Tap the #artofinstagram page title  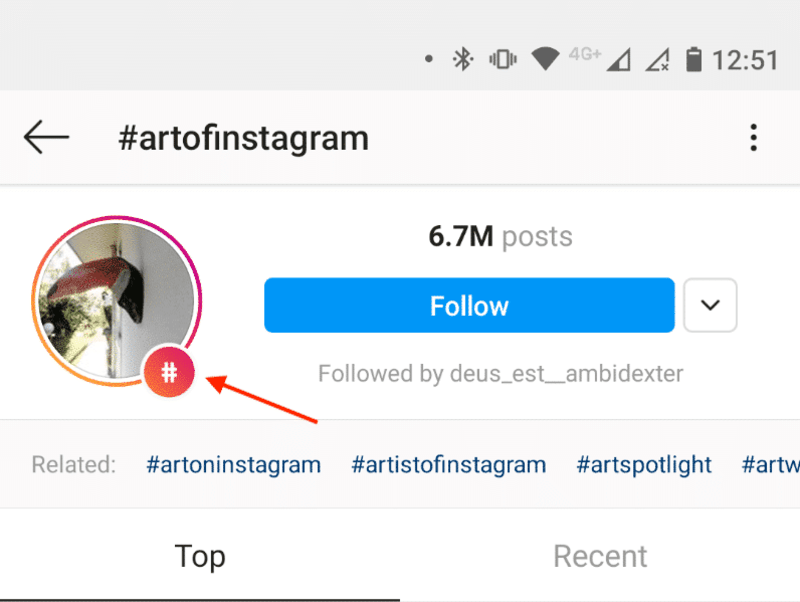243,138
